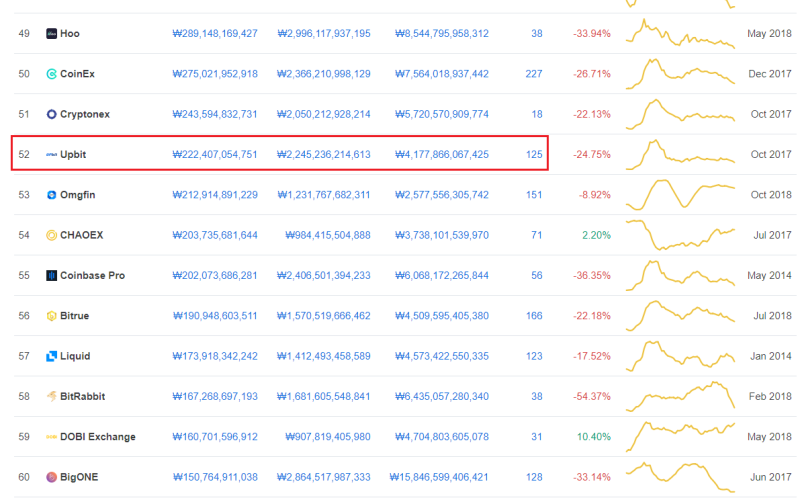Open the Liquid exchange link
The width and height of the screenshot is (800, 498).
coord(75,356)
